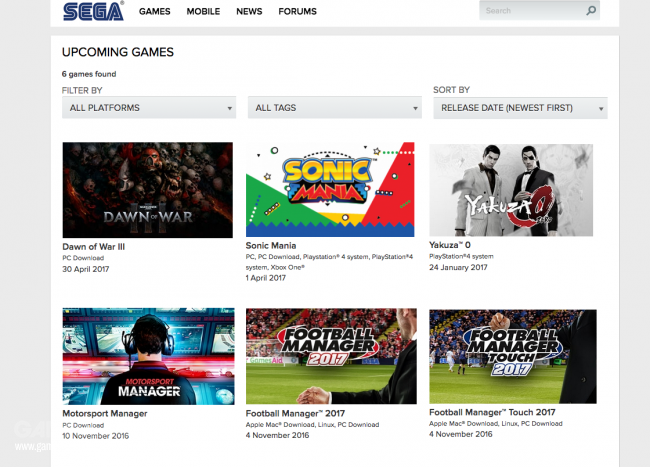Expand the All Platforms filter dropdown

pos(148,108)
